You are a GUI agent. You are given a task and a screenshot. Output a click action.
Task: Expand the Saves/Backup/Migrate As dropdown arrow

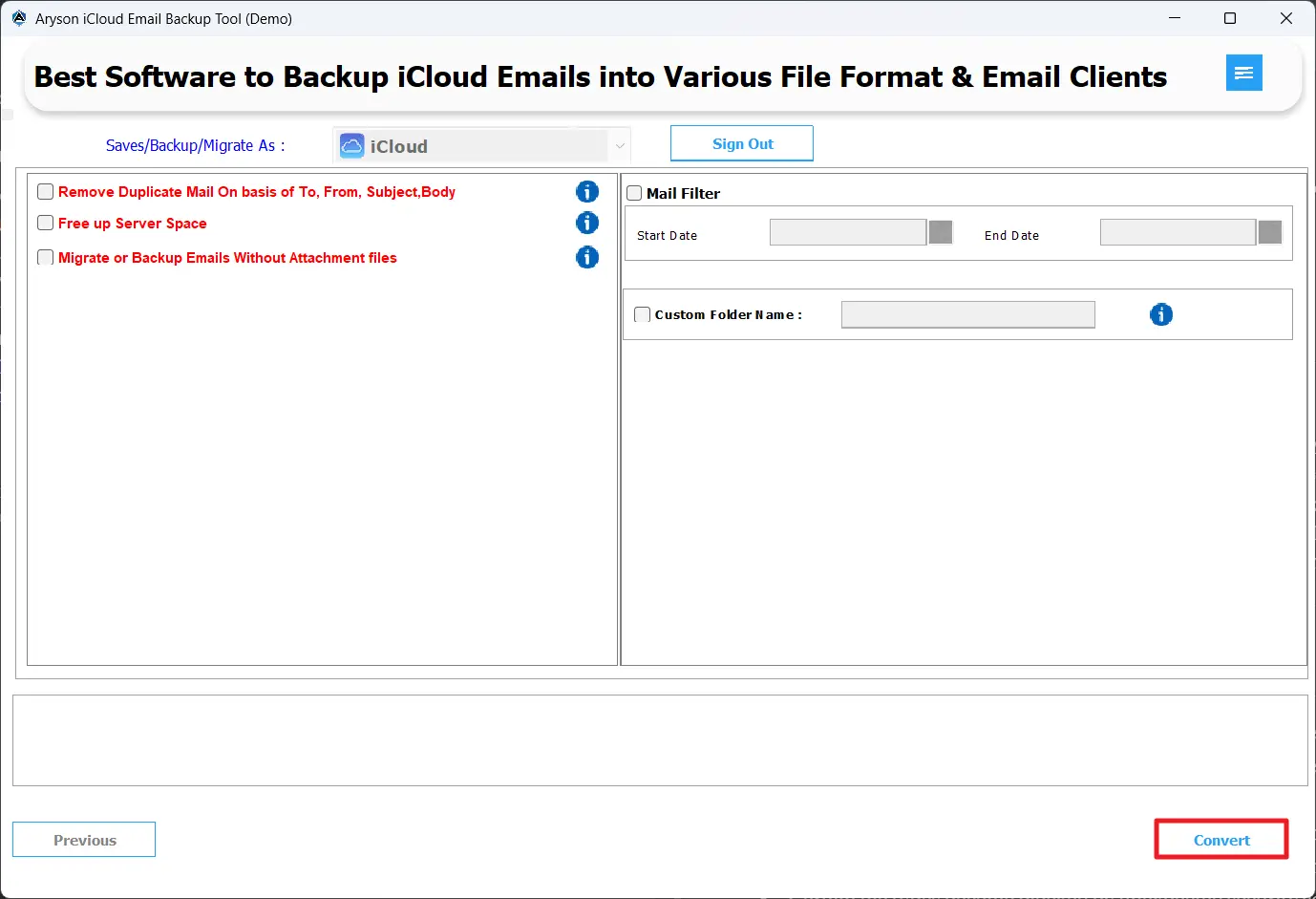pos(620,146)
